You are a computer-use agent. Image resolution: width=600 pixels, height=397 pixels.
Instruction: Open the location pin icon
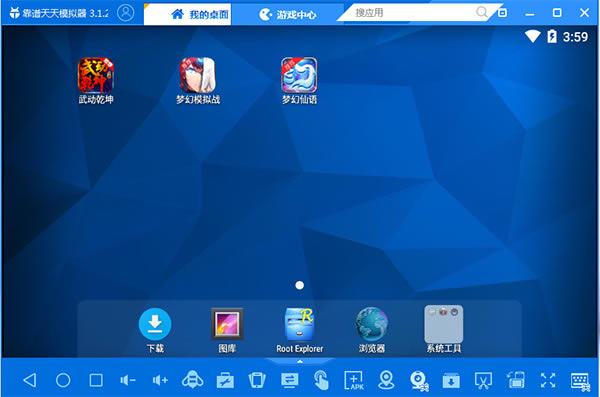point(386,380)
